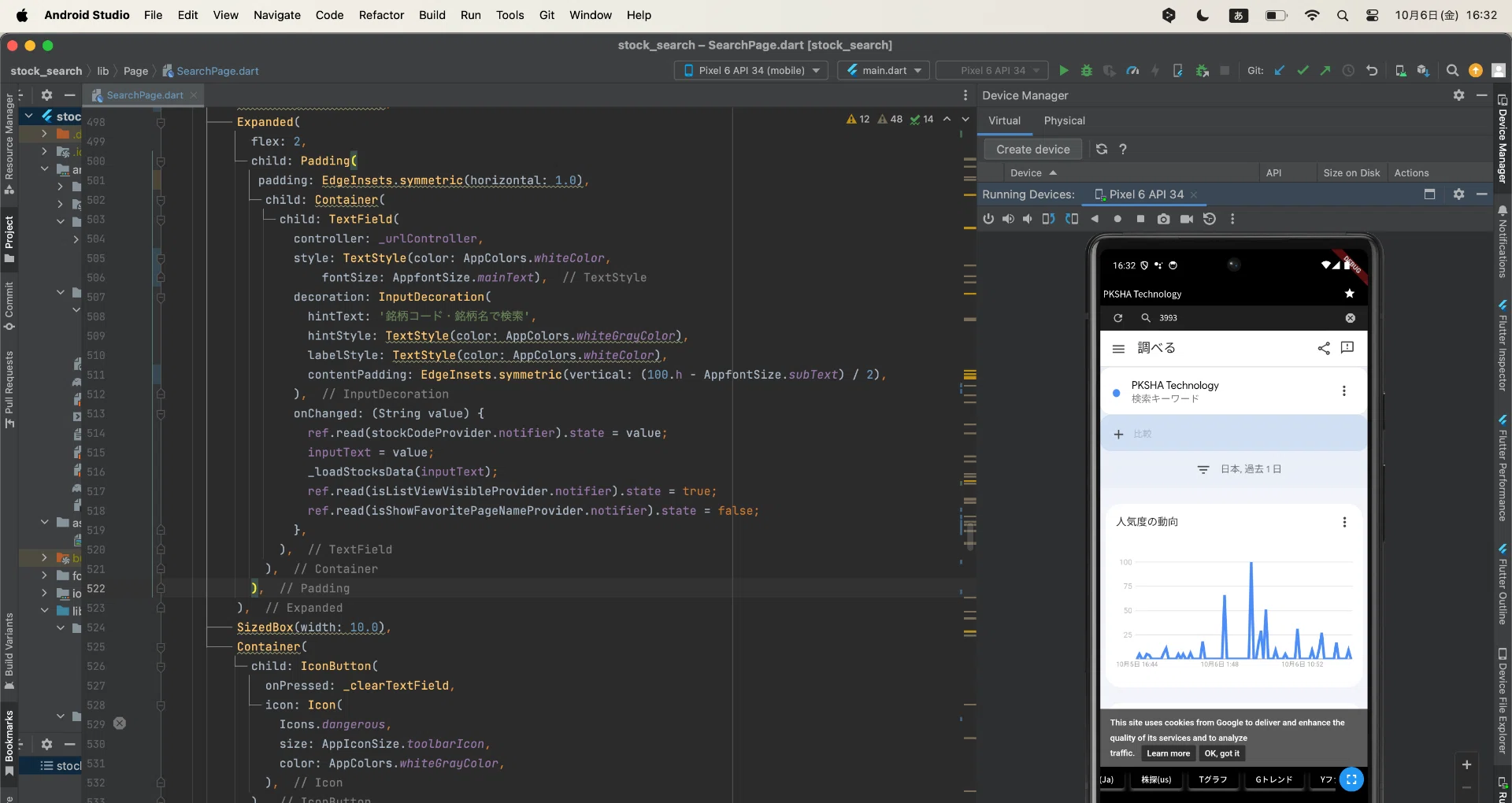
Task: Start emulator screen recording video icon
Action: pos(1187,219)
